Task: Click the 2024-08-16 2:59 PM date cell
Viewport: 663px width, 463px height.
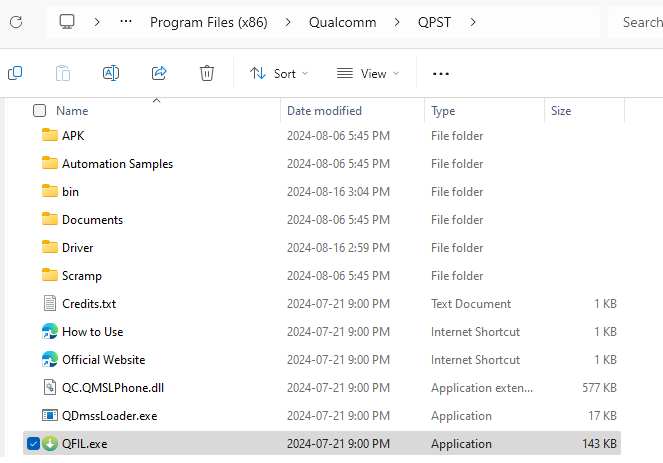Action: tap(338, 247)
